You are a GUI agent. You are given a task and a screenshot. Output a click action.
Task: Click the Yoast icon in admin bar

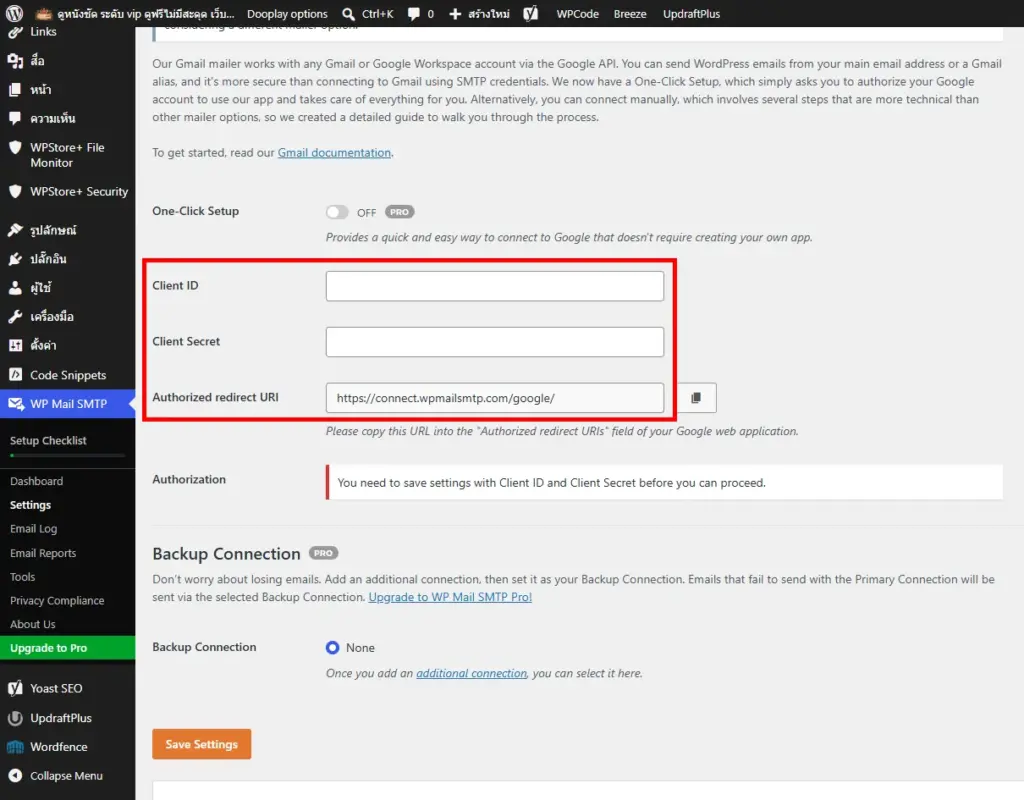(x=530, y=13)
